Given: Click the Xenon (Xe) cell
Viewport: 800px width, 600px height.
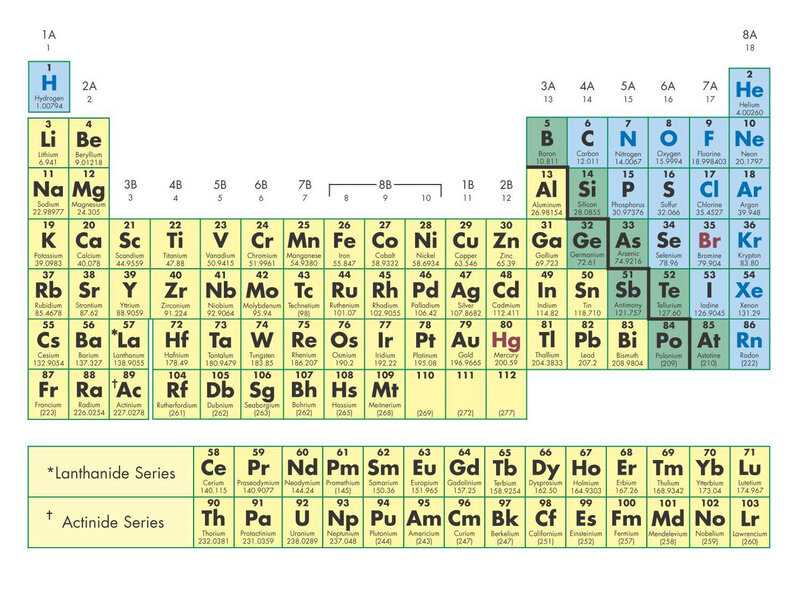Looking at the screenshot, I should pos(749,294).
